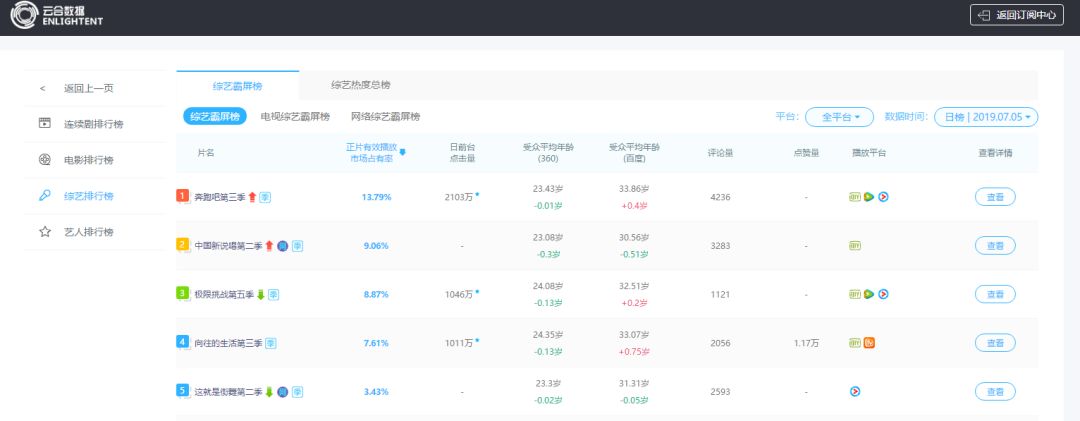Open the 全平台 platform dropdown
Screen dimensions: 1080x421
(840, 117)
